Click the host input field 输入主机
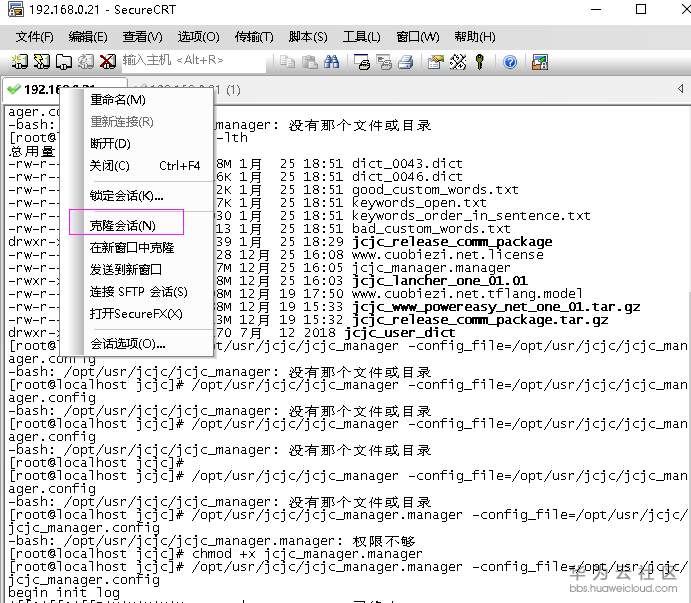 coord(194,60)
